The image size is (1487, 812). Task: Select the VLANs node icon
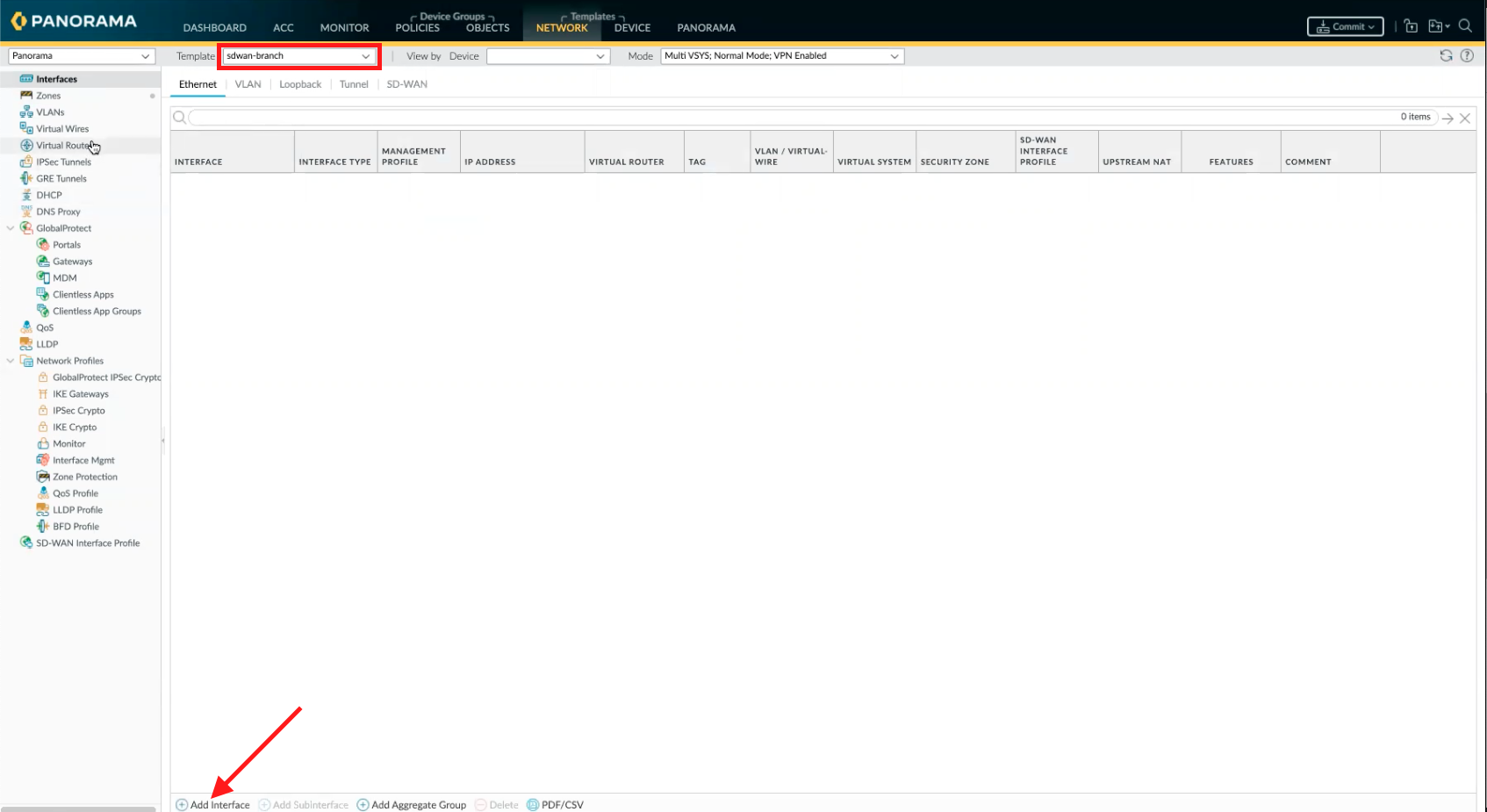click(x=26, y=112)
